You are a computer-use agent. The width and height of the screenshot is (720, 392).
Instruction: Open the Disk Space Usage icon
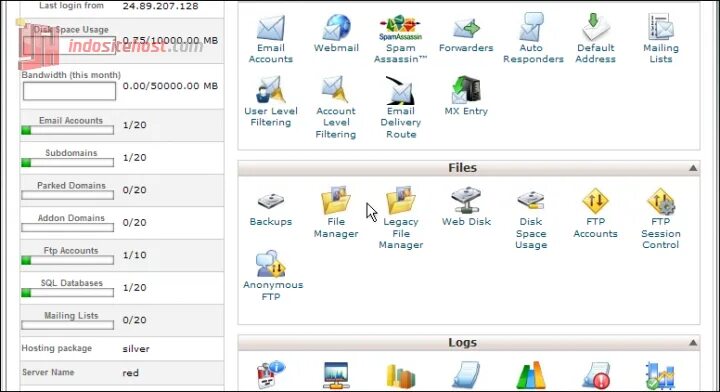[531, 201]
